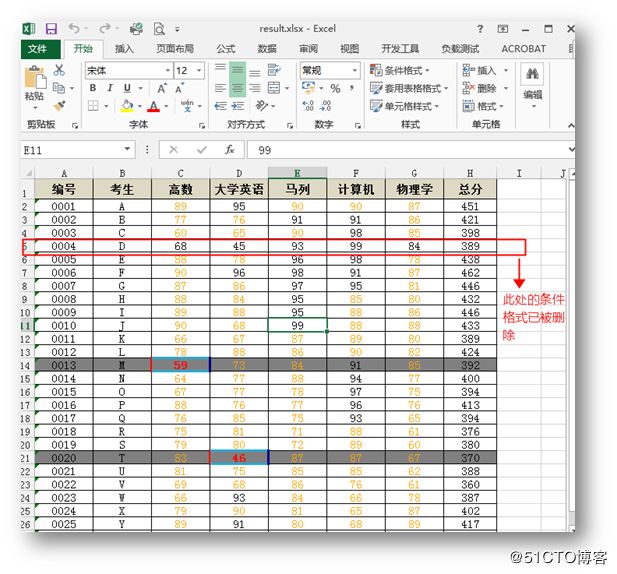Set top vertical alignment
Image resolution: width=617 pixels, height=574 pixels.
pos(220,68)
